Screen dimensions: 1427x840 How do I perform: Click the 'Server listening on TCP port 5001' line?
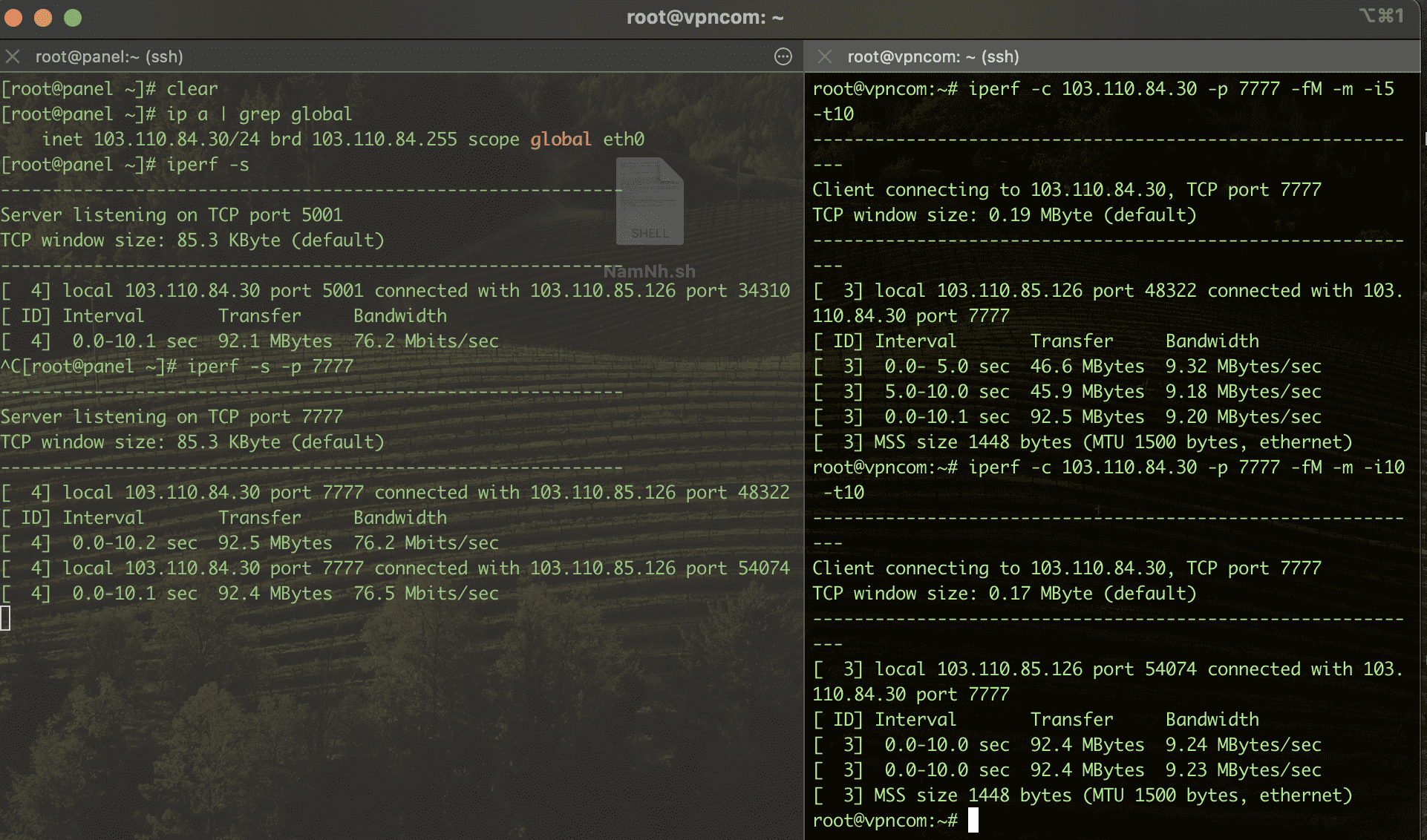[x=172, y=215]
